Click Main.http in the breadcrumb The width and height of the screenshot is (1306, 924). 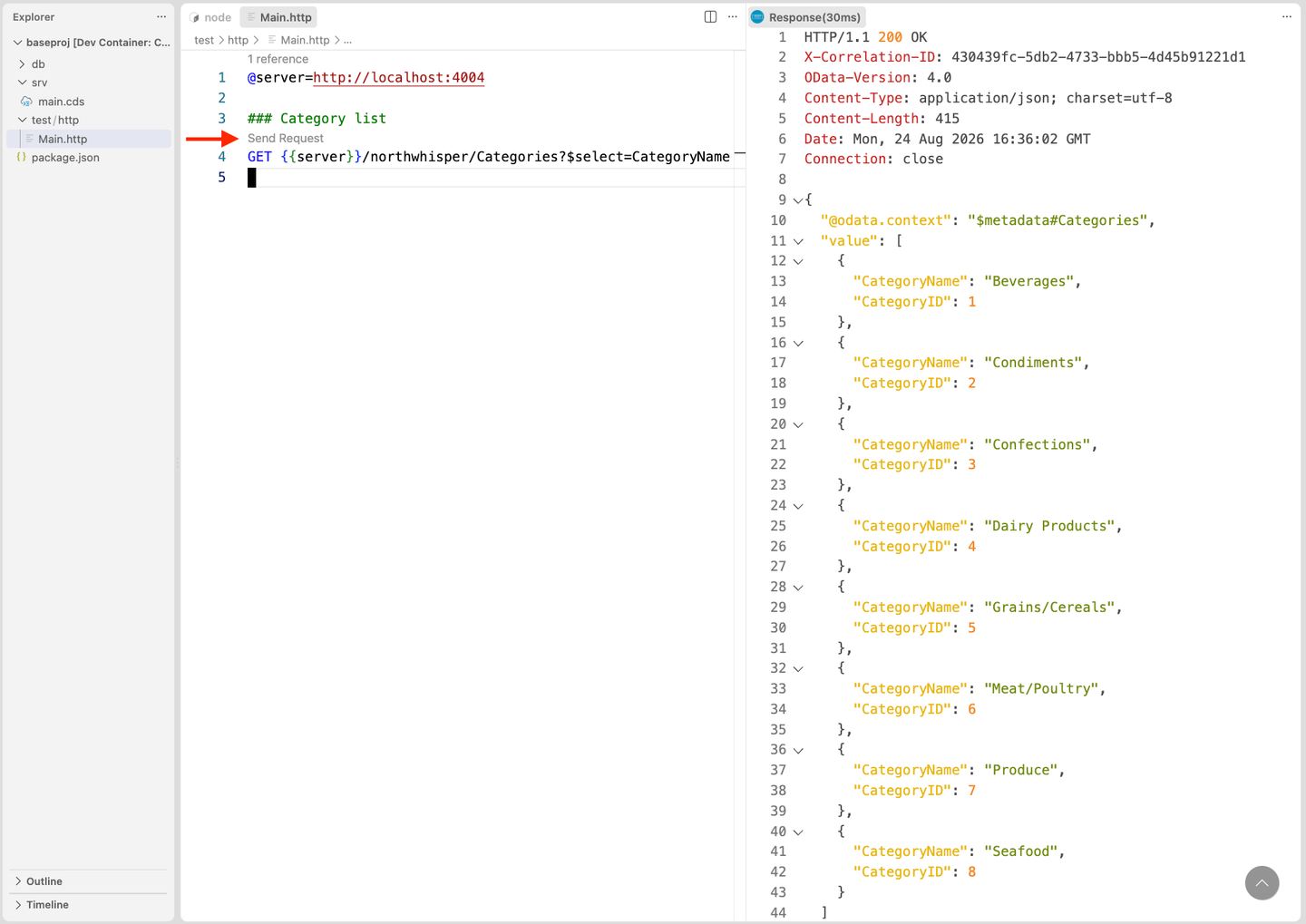[x=305, y=40]
